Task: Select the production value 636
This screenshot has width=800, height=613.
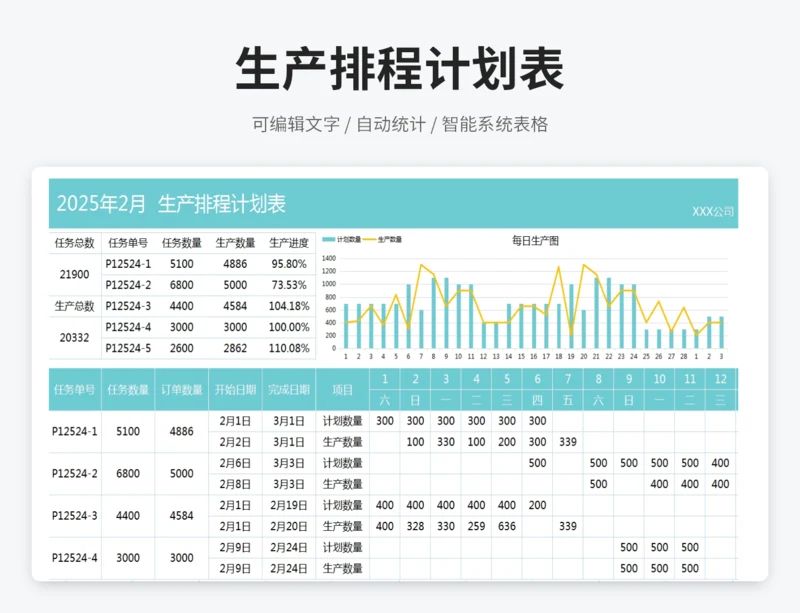Action: (507, 526)
